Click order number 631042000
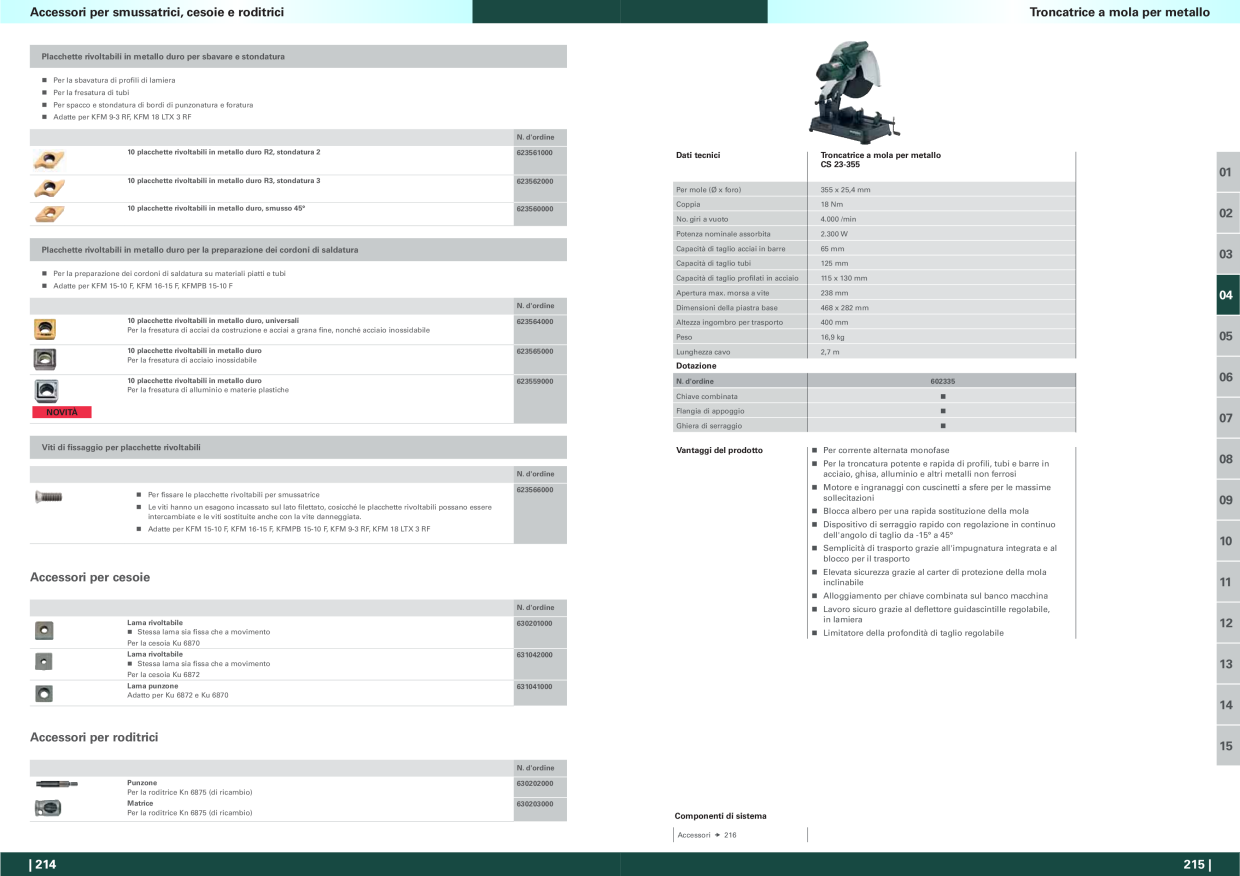 tap(534, 654)
